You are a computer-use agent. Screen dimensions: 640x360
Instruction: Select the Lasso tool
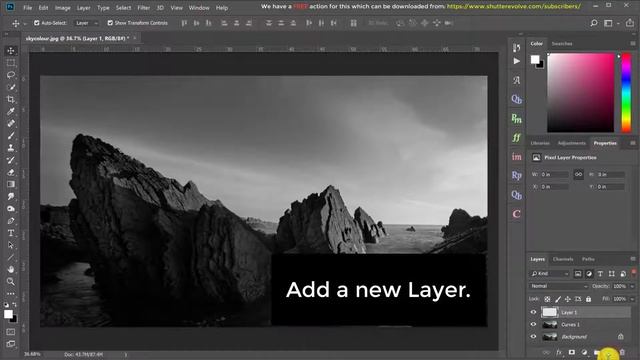11,75
